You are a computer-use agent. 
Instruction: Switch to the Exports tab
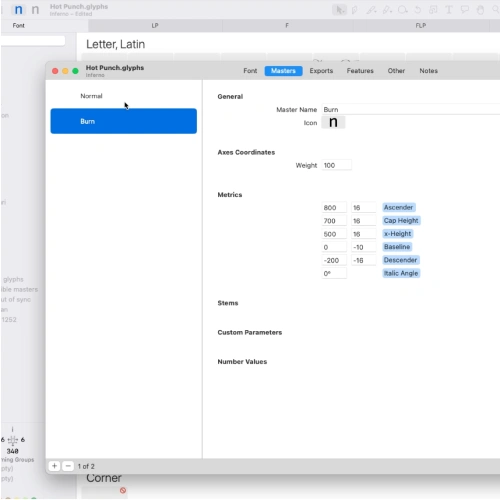tap(321, 71)
